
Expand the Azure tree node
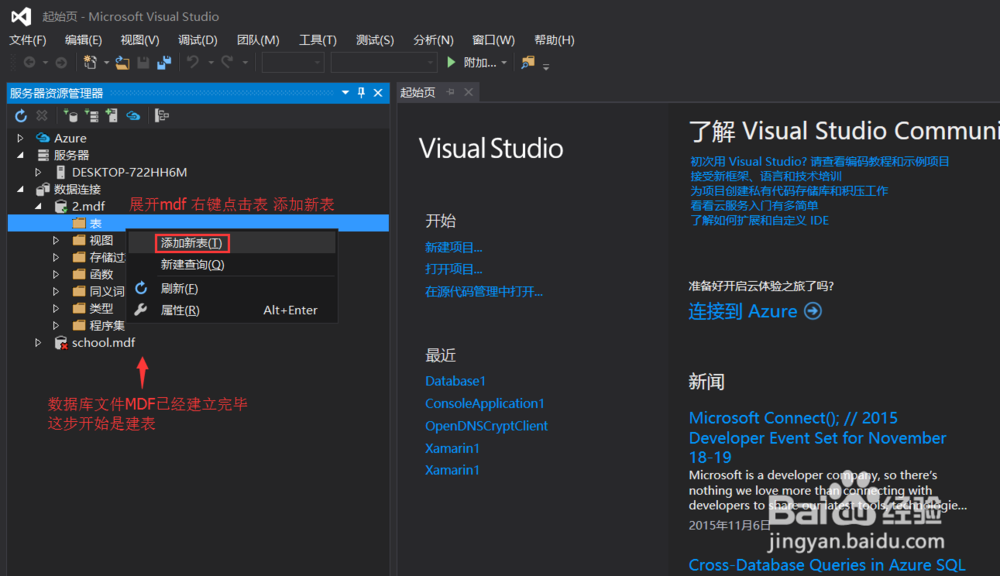coord(20,138)
